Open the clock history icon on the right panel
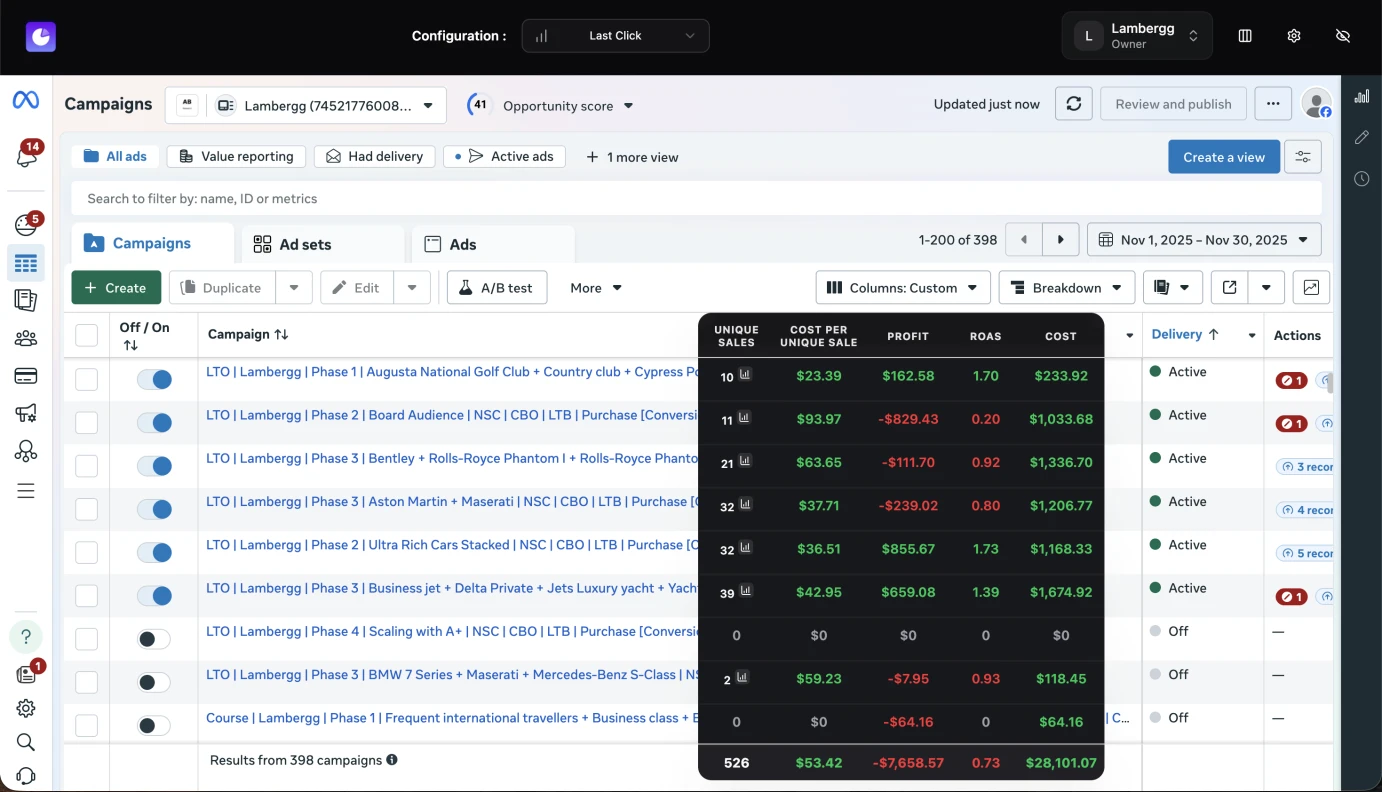 click(1361, 178)
